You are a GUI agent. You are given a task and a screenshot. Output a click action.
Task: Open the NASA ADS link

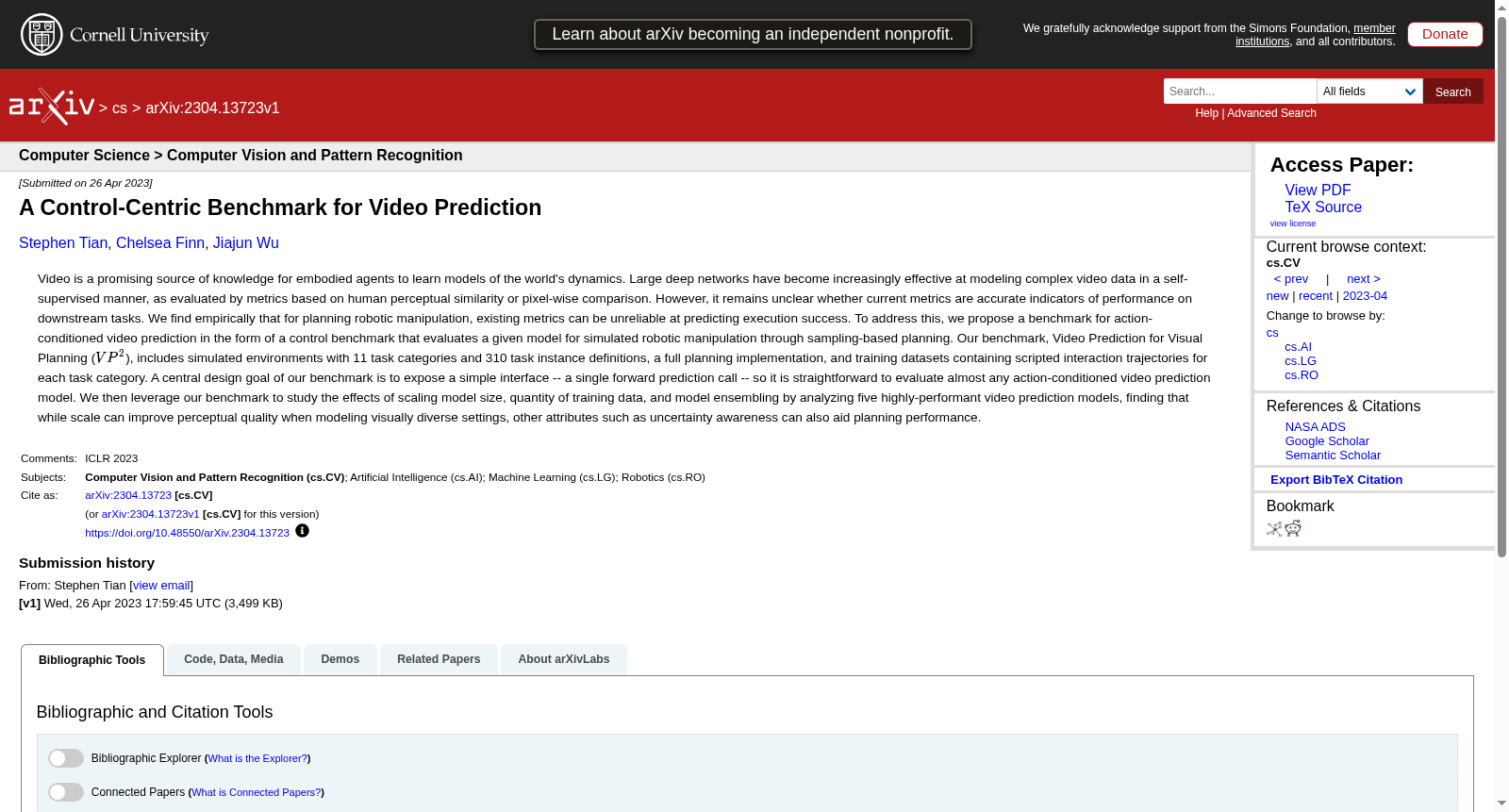1315,427
